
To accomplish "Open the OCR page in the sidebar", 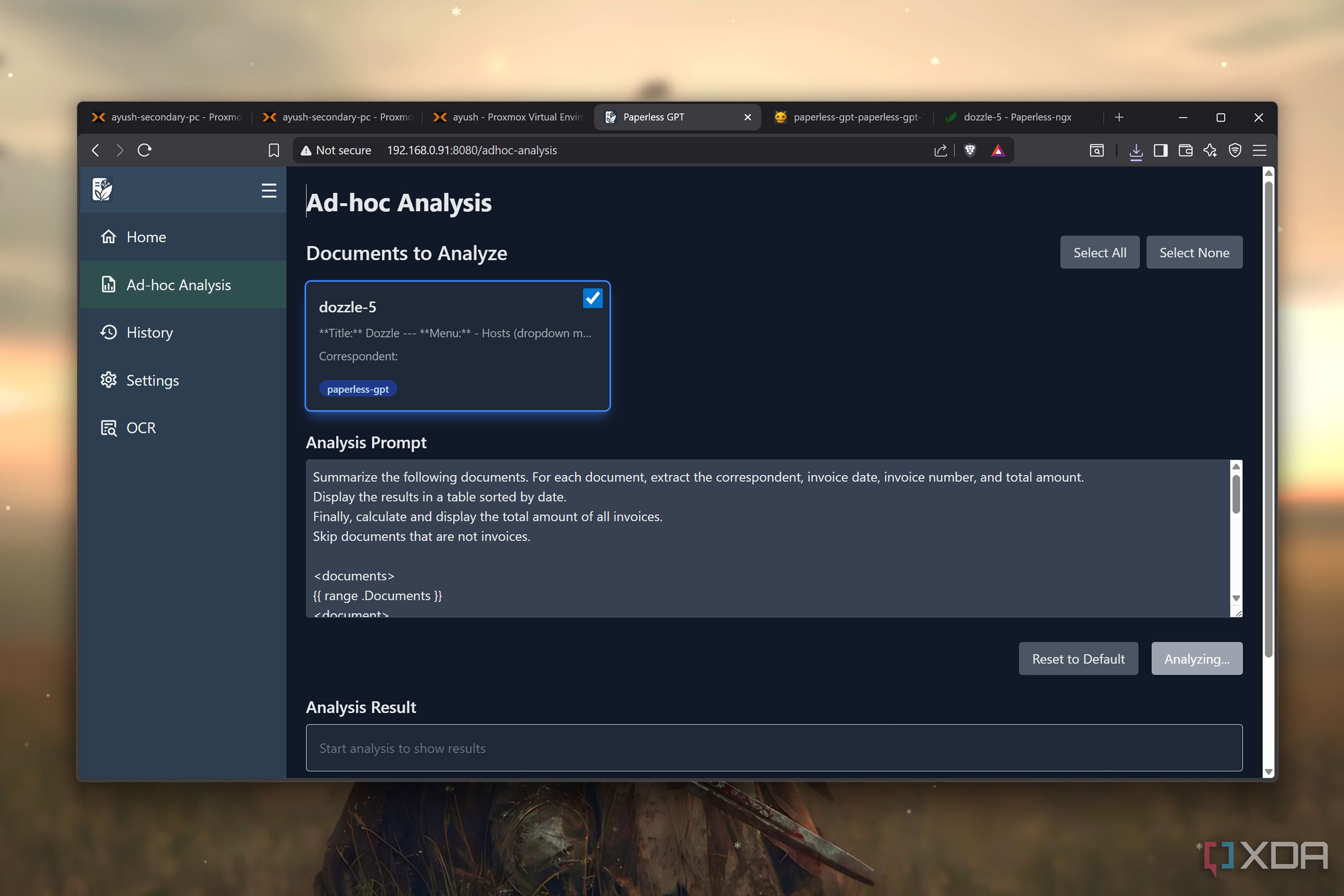I will [183, 427].
